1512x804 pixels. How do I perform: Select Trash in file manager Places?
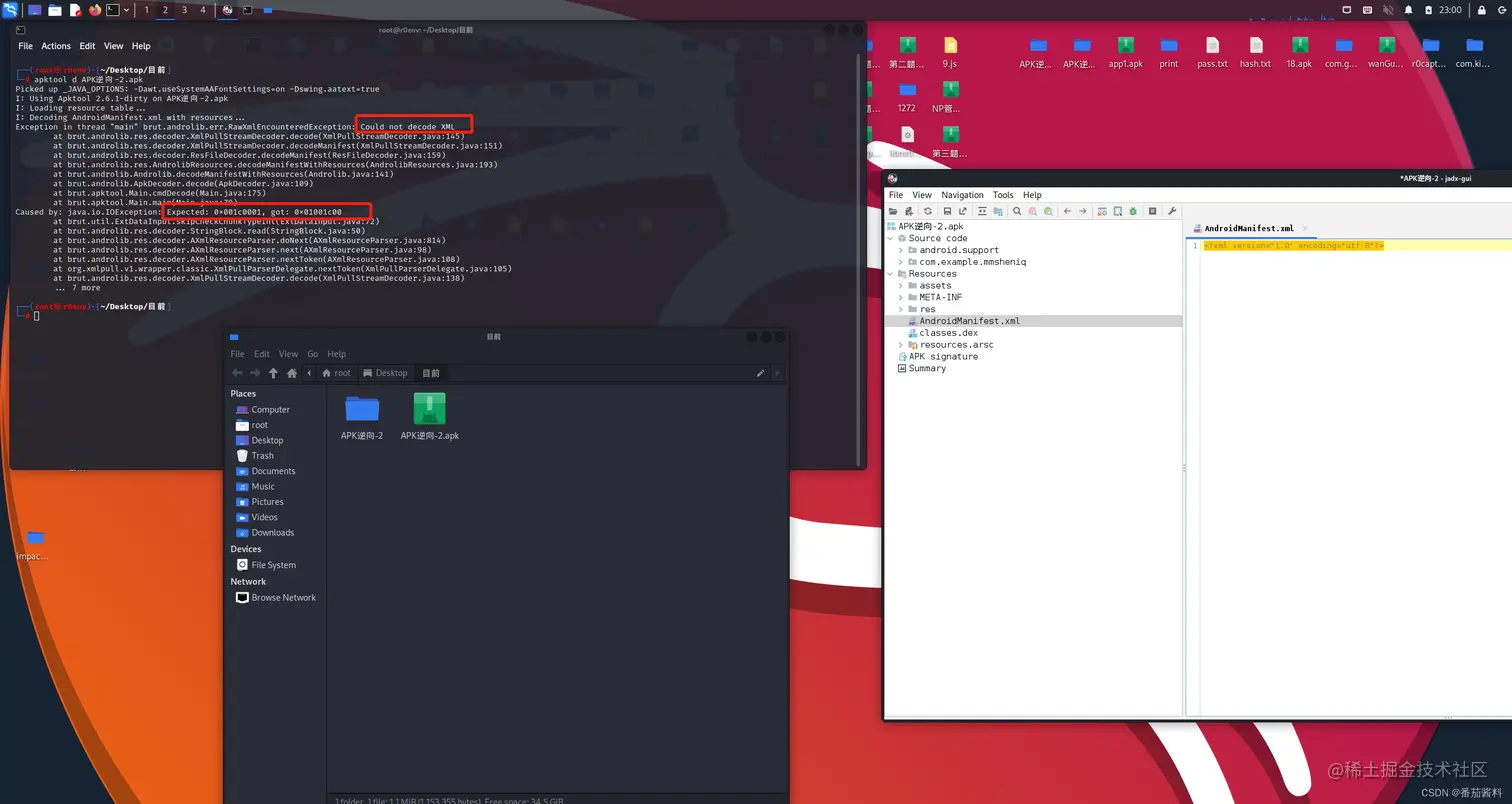pyautogui.click(x=255, y=456)
